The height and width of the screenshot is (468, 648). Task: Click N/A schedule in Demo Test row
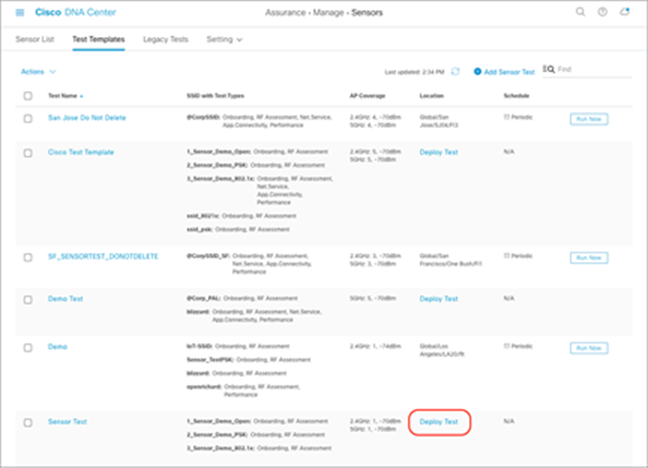click(509, 298)
